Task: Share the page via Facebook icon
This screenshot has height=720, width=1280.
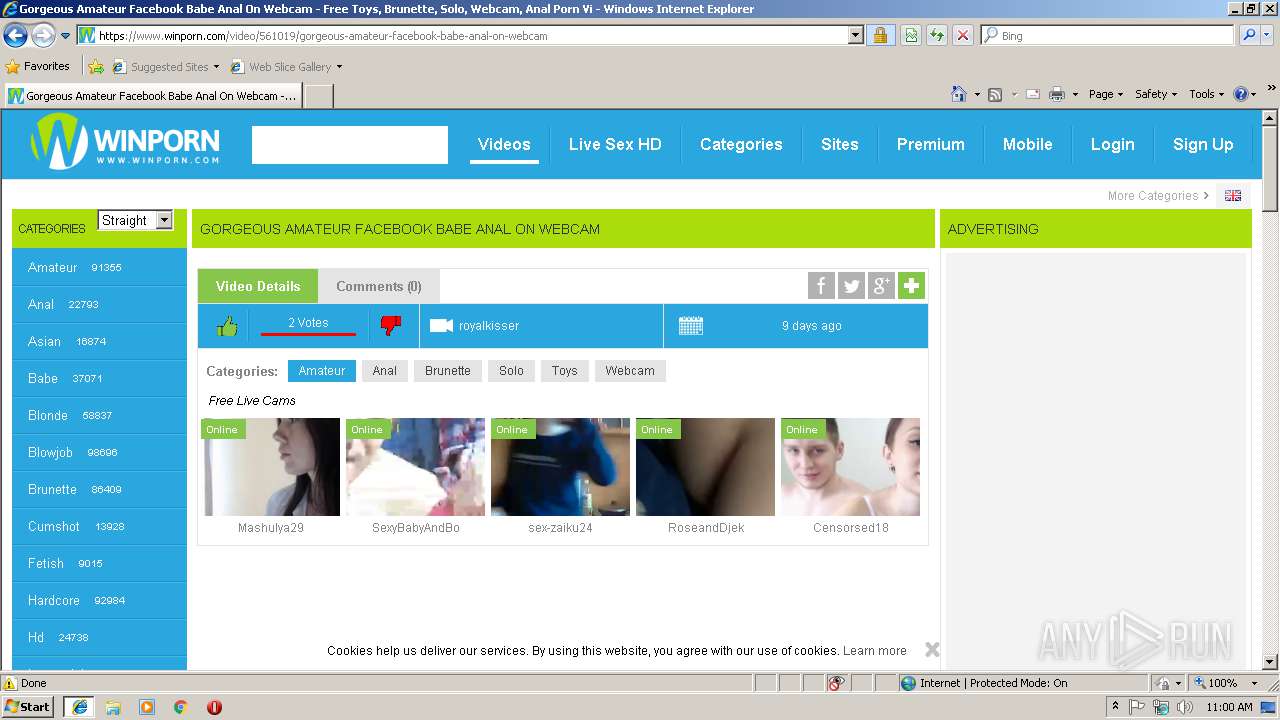Action: click(821, 286)
